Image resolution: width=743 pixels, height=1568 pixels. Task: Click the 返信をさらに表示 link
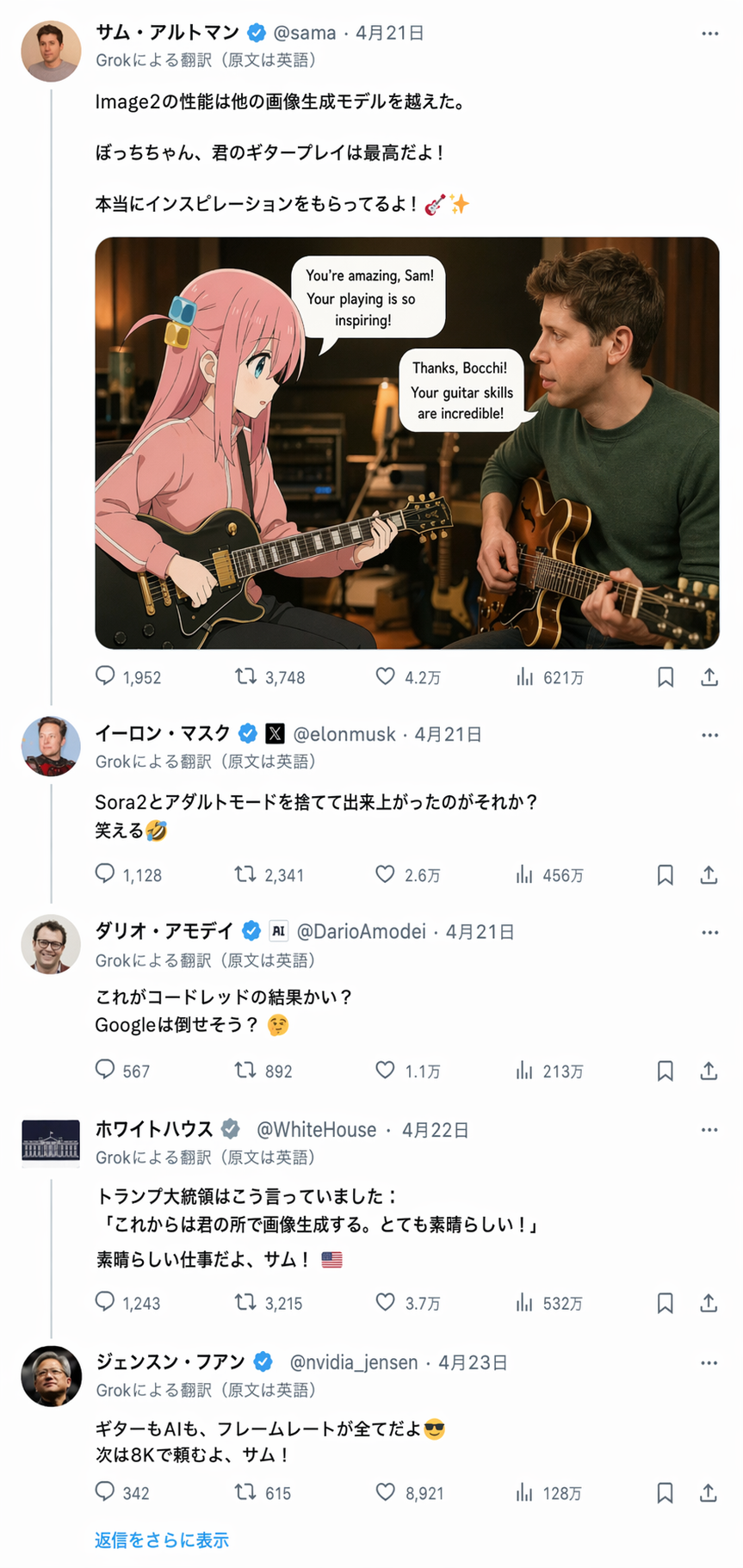162,1540
